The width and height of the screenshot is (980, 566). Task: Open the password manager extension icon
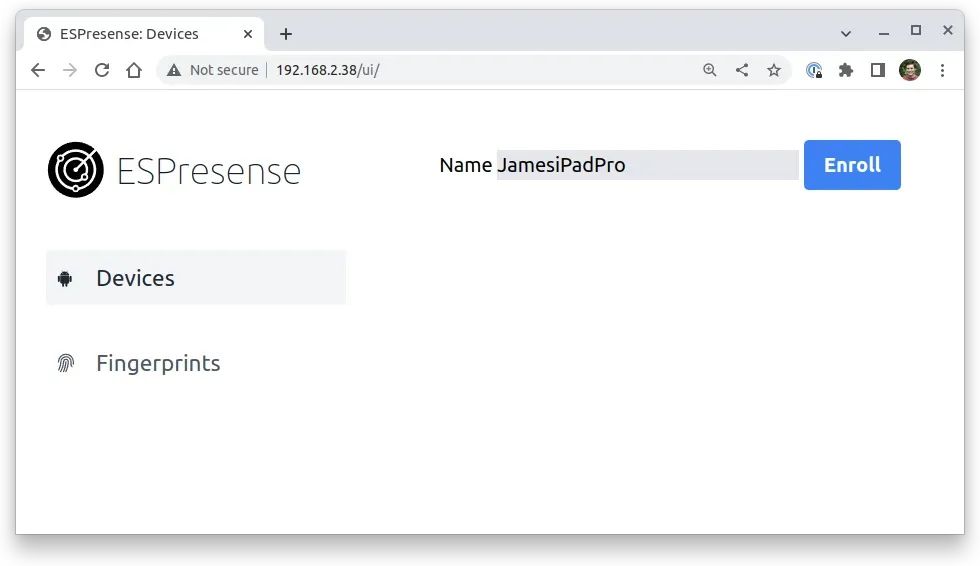tap(814, 70)
